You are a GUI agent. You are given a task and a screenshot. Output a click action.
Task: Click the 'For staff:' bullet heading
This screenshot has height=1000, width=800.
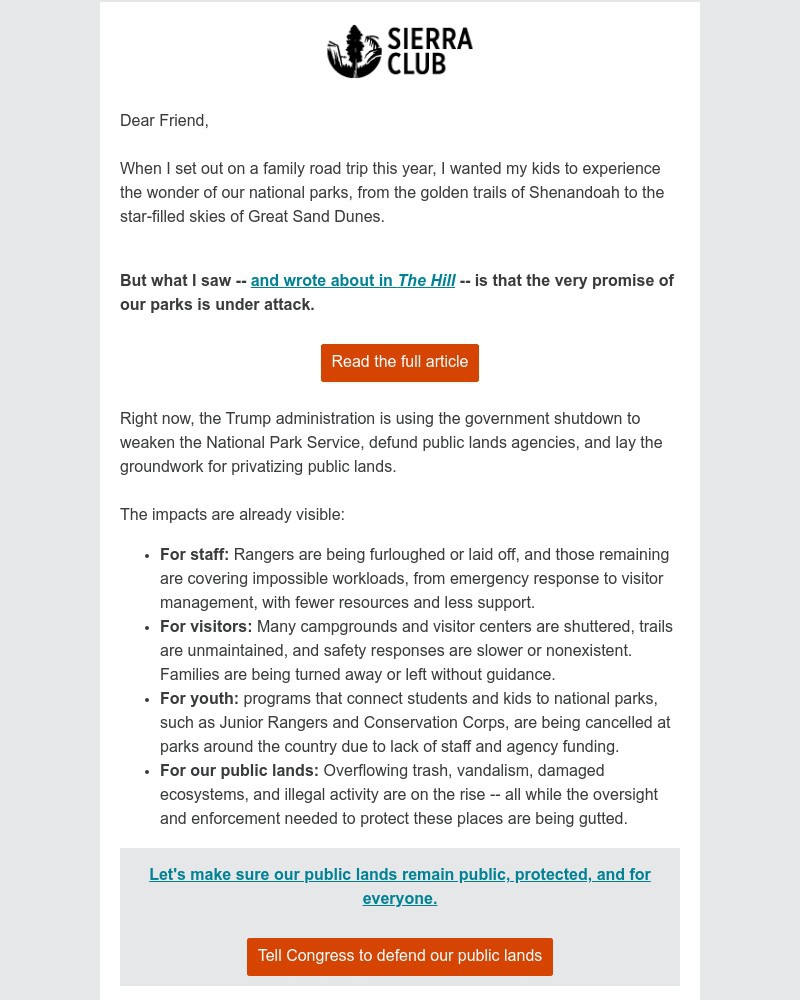194,555
